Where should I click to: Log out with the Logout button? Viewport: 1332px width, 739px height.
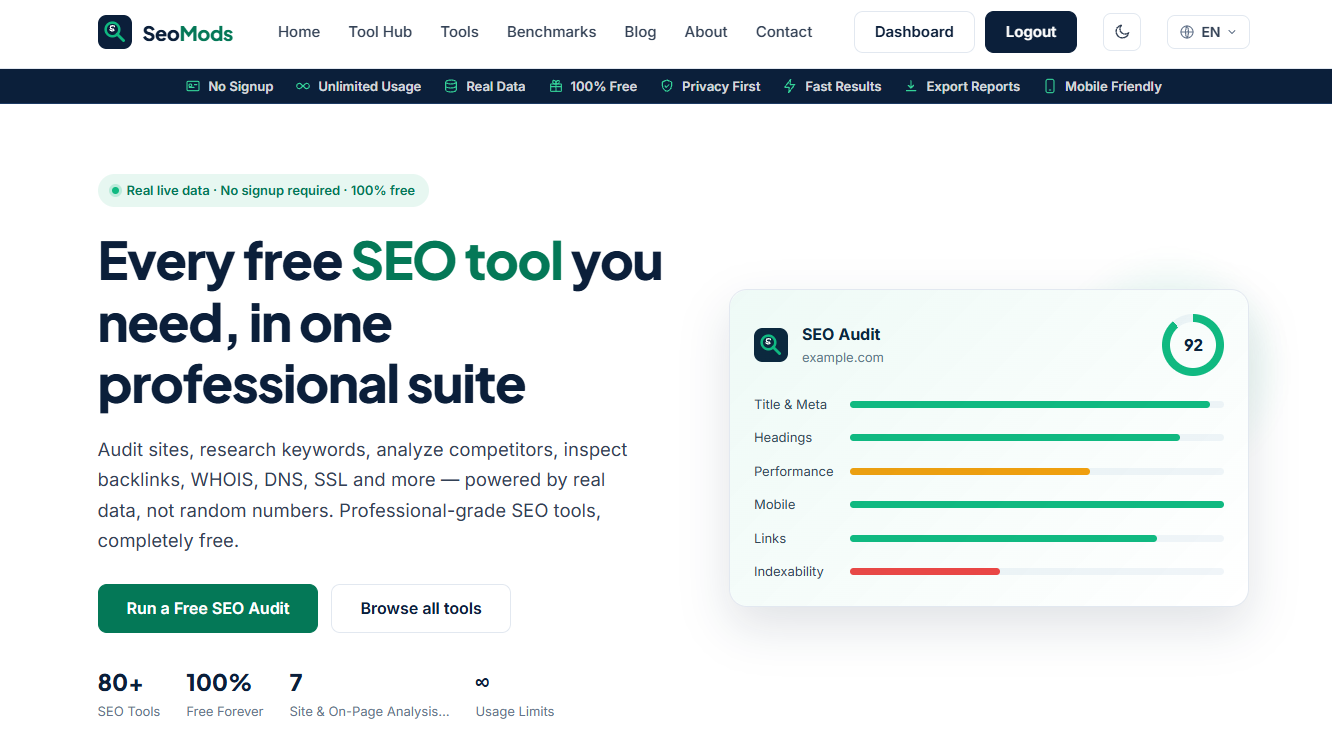1031,32
